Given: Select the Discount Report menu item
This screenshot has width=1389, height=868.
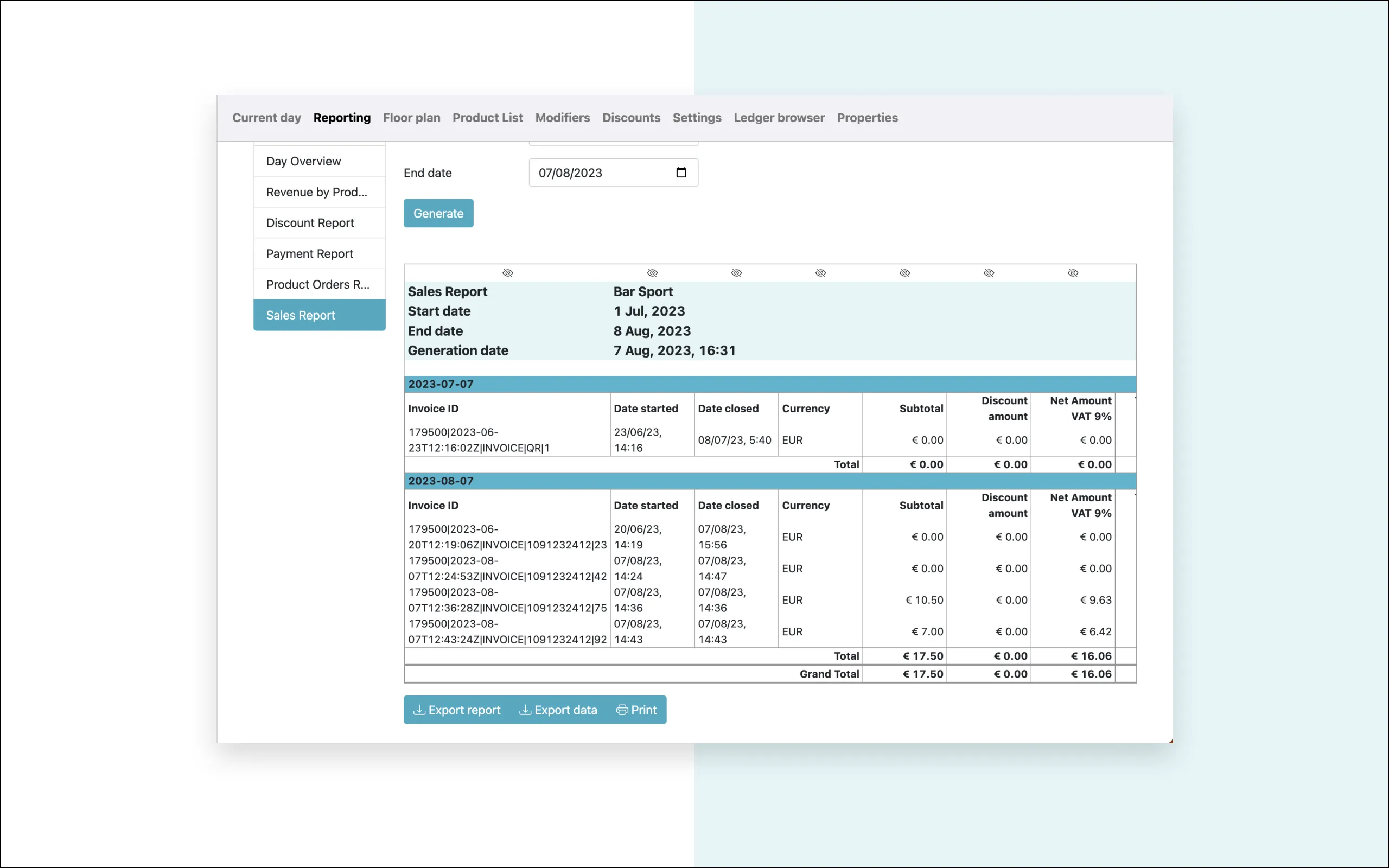Looking at the screenshot, I should 310,222.
